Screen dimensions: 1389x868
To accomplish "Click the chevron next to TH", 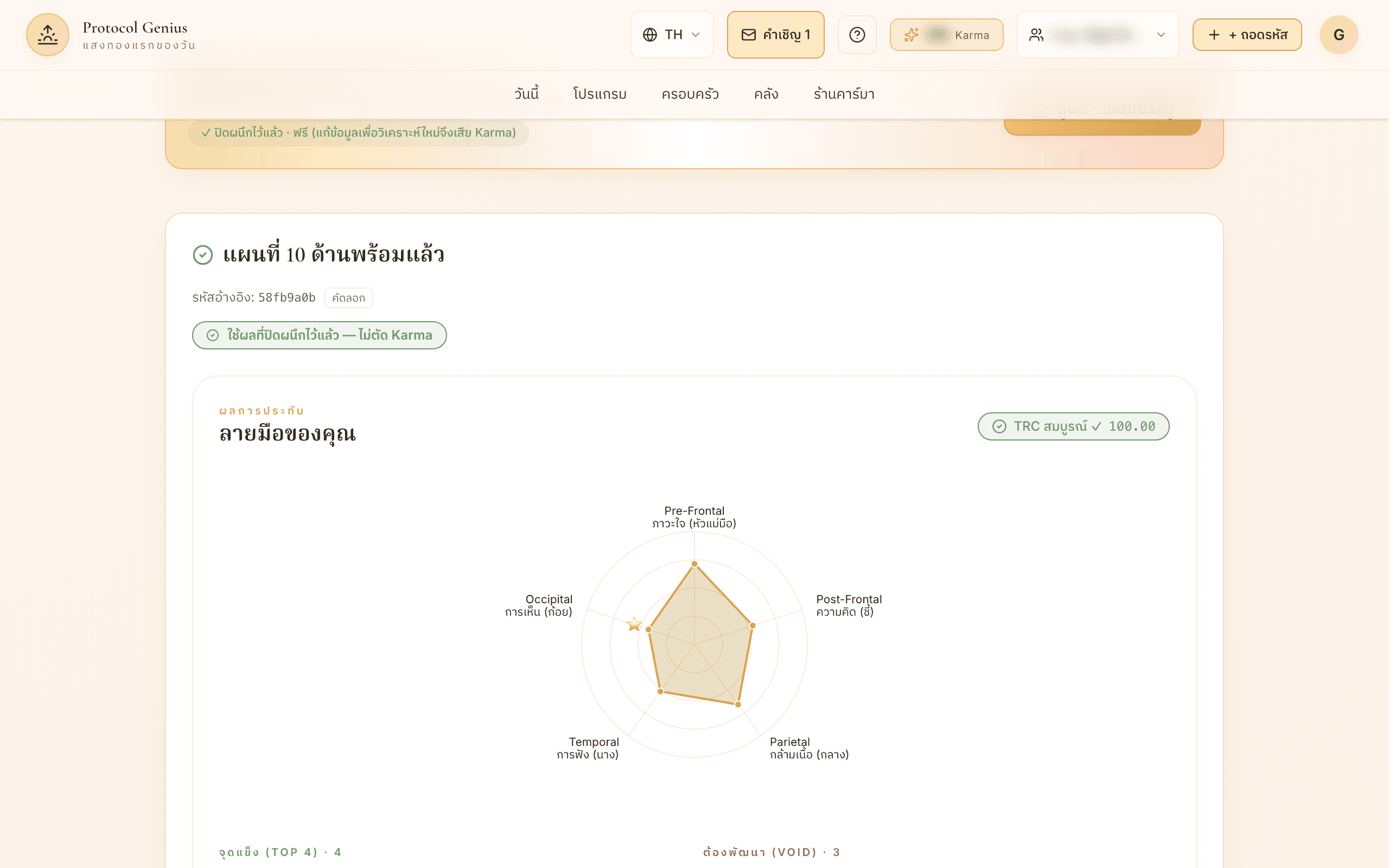I will pos(696,34).
